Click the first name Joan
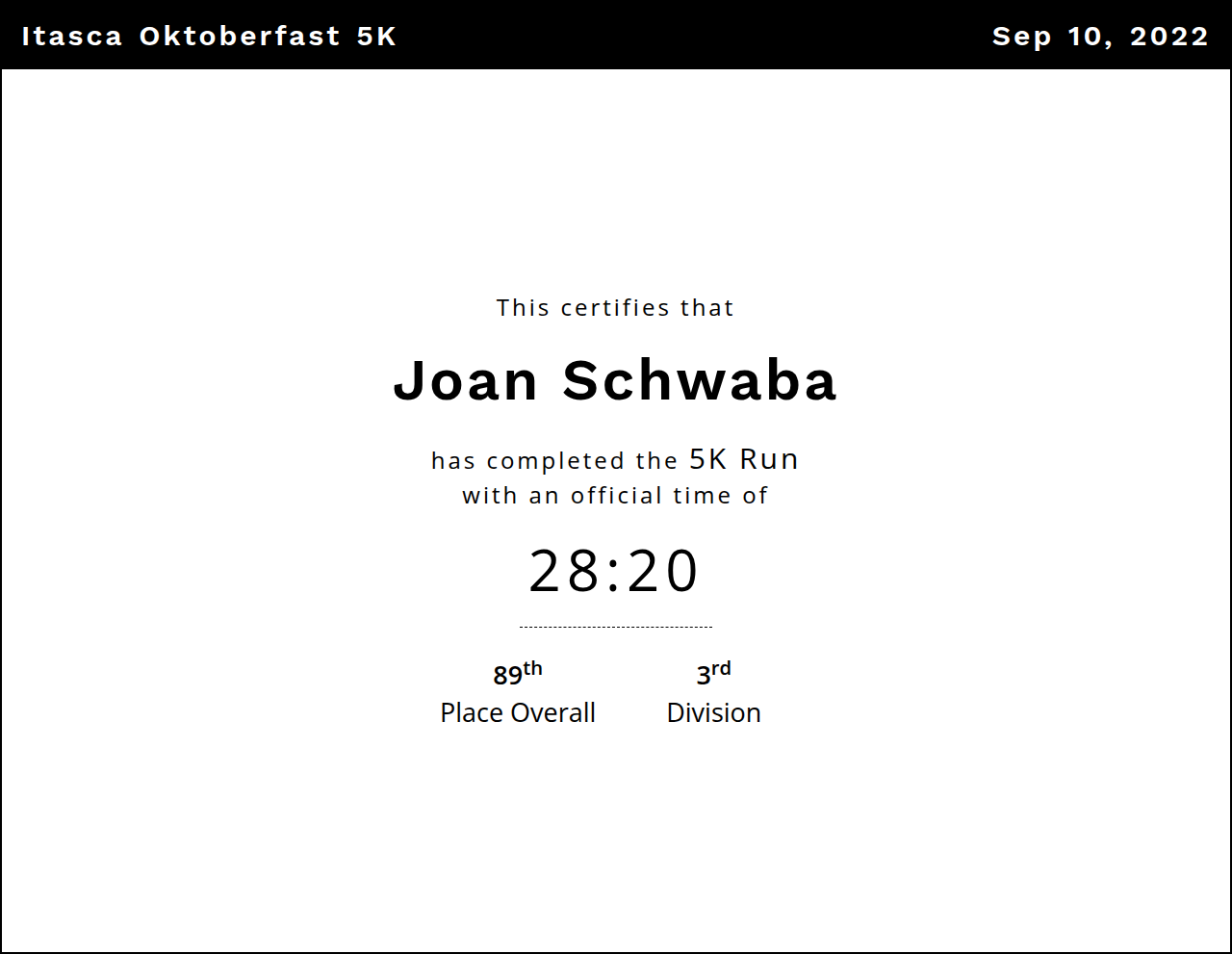The width and height of the screenshot is (1232, 954). pyautogui.click(x=466, y=380)
